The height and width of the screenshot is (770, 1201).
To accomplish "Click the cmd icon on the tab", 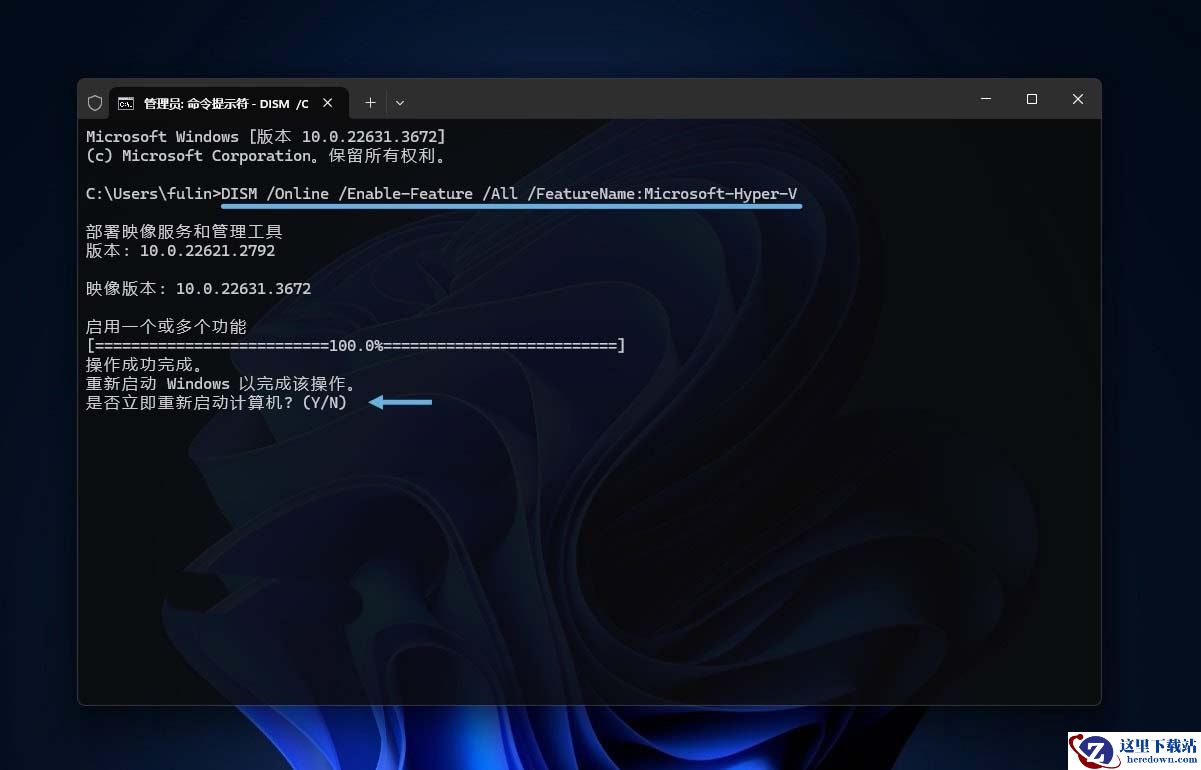I will (126, 103).
